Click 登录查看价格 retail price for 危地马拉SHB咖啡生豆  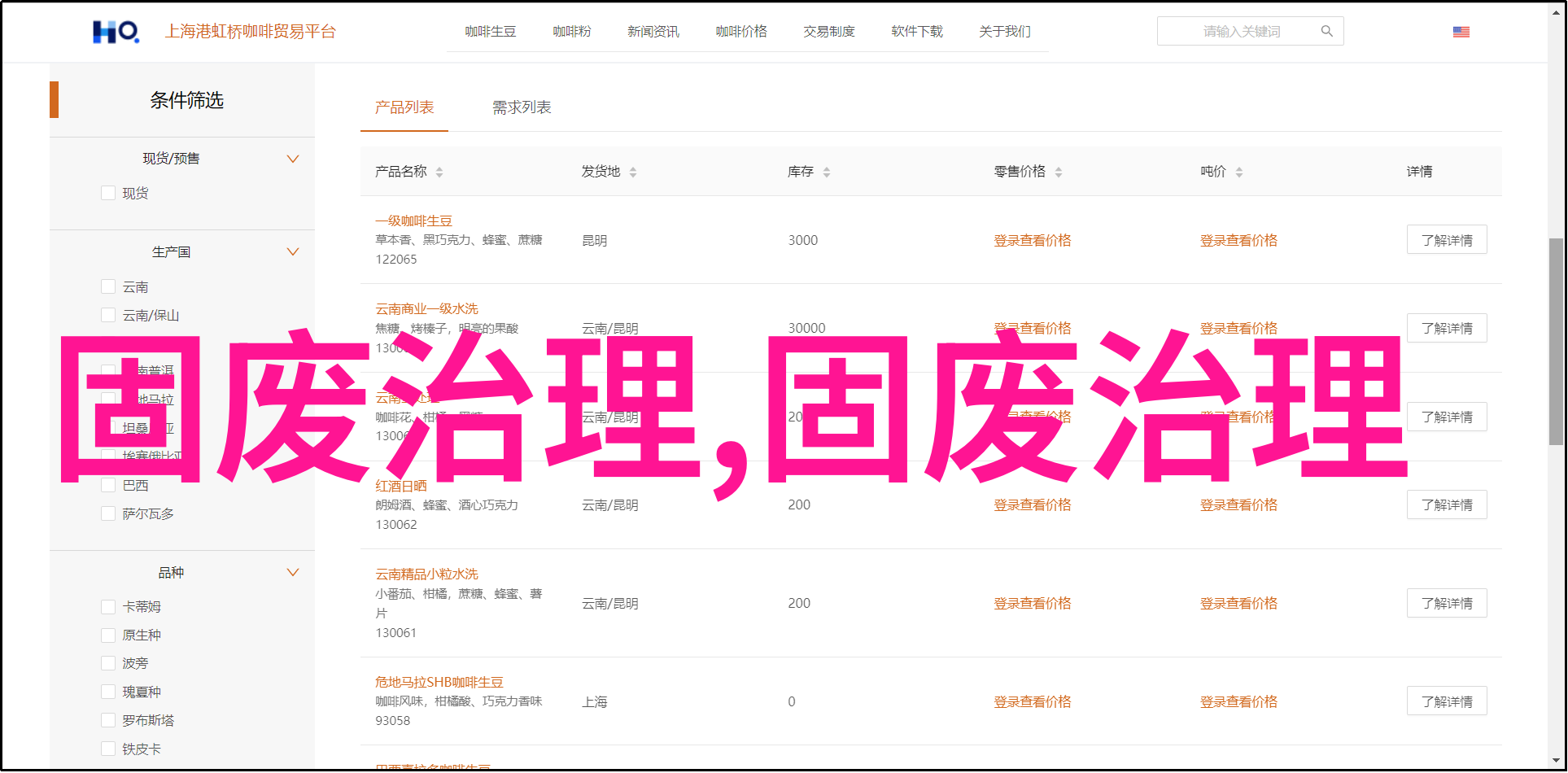(x=1033, y=701)
